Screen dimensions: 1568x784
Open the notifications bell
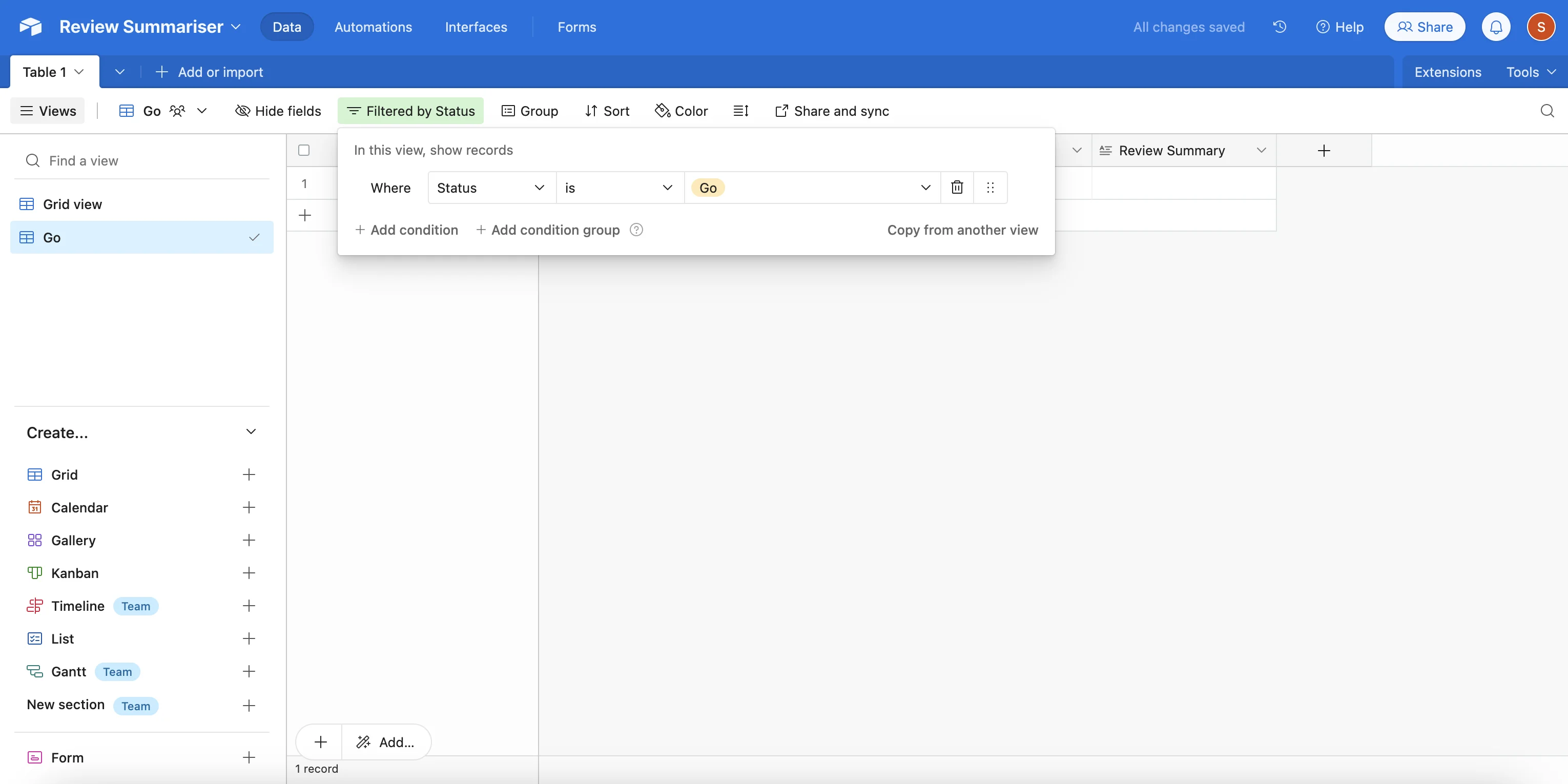pos(1496,27)
